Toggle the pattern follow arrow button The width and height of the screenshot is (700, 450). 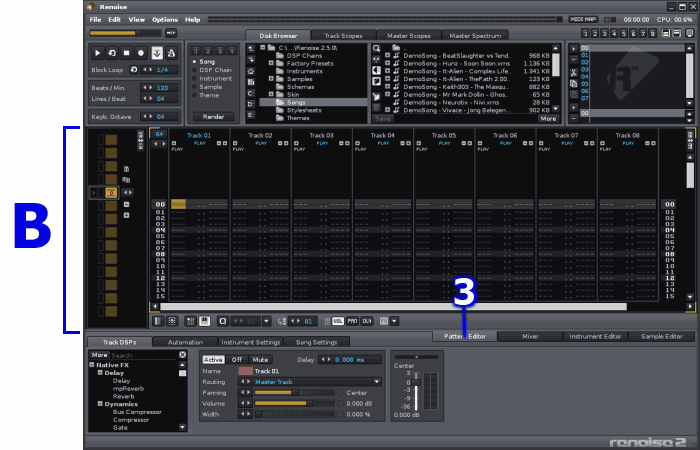157,53
